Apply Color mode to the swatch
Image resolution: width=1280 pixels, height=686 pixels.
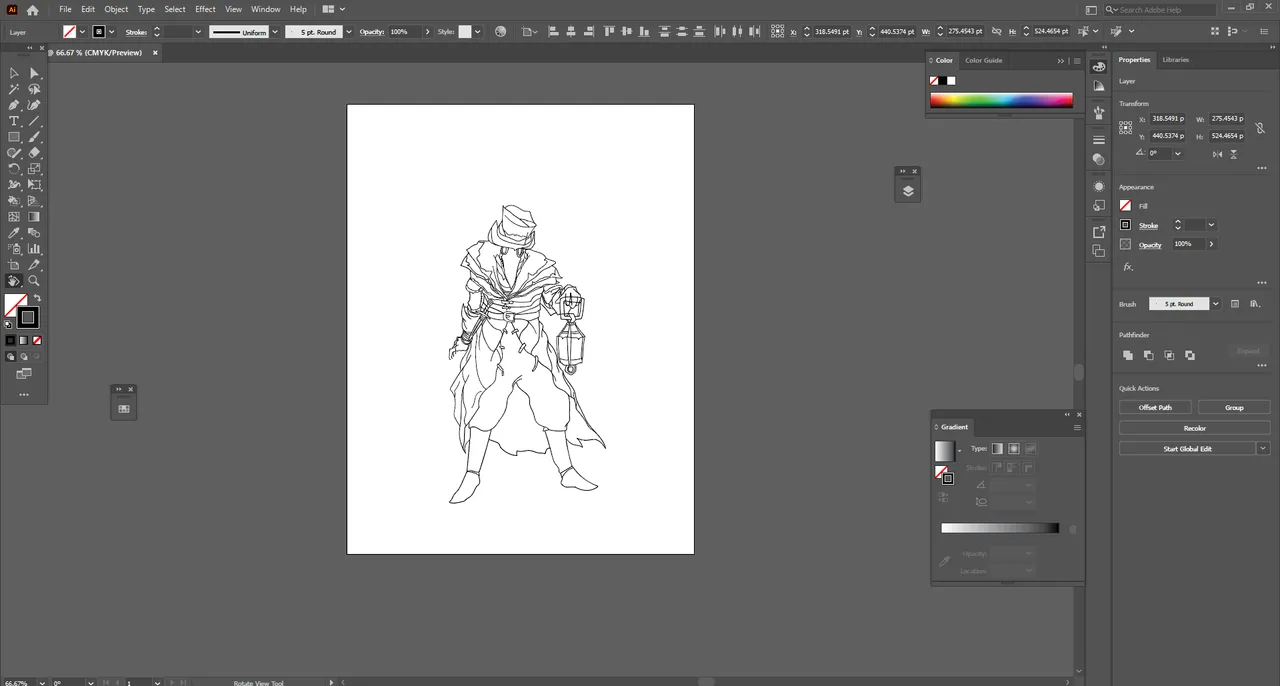pyautogui.click(x=11, y=340)
